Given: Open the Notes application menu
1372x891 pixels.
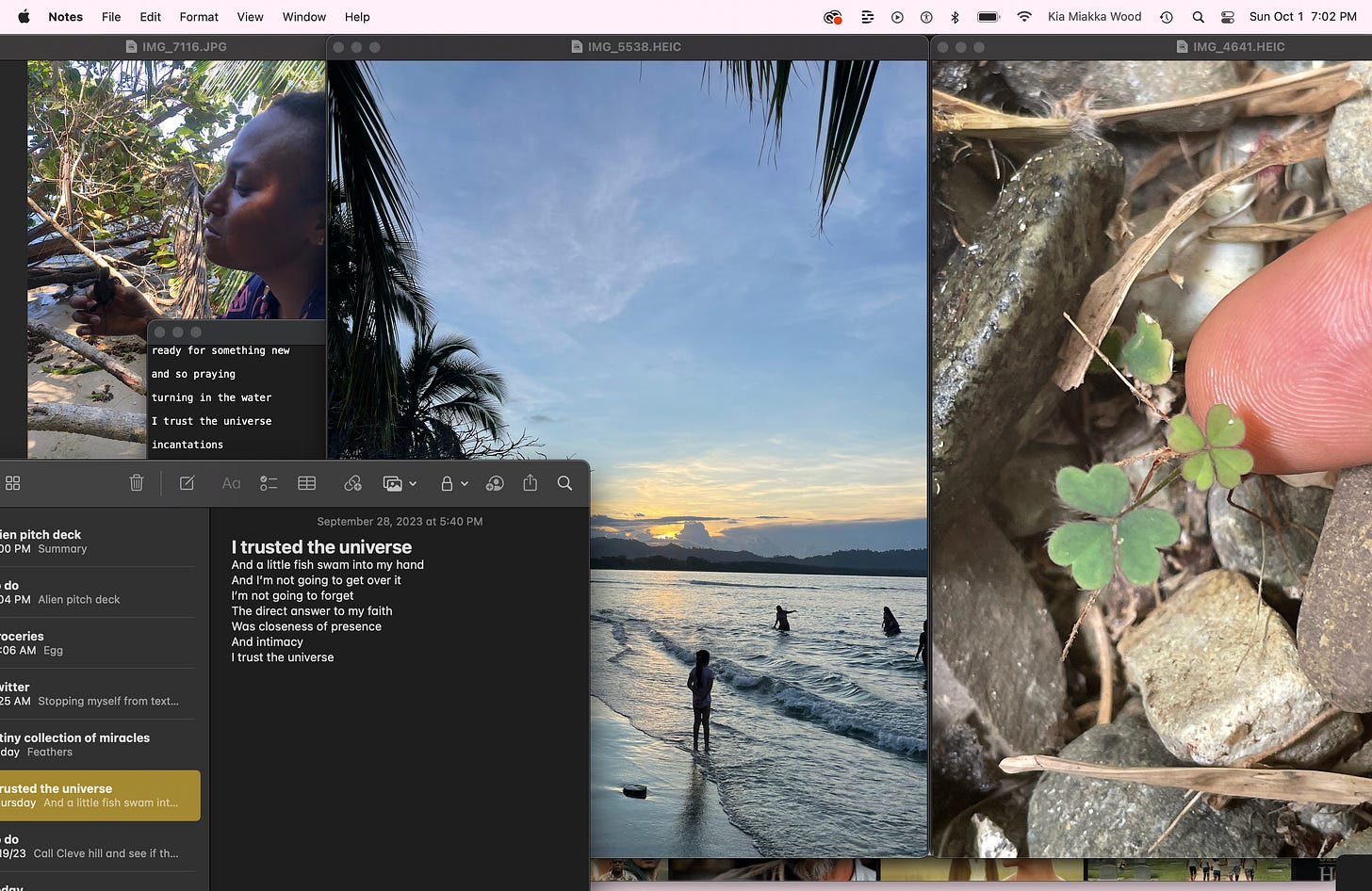Looking at the screenshot, I should tap(65, 17).
